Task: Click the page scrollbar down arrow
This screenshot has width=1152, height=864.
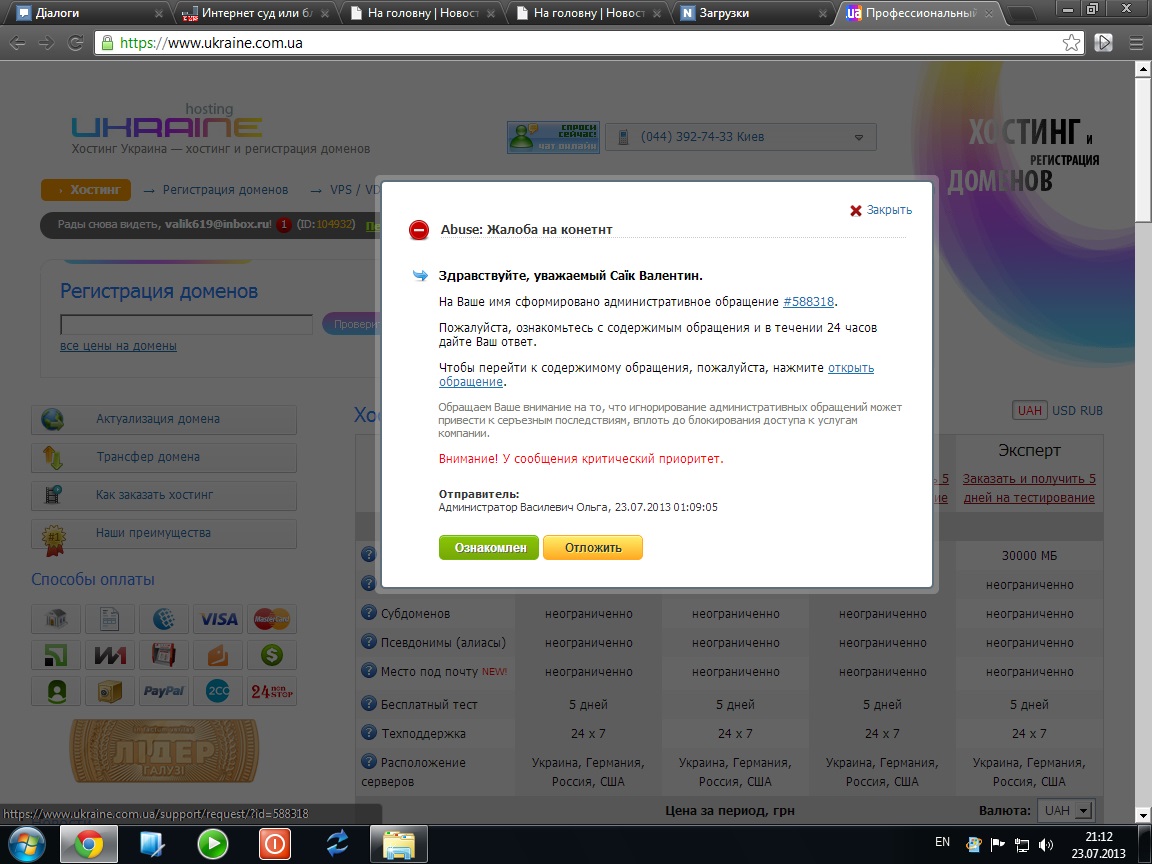Action: (x=1142, y=815)
